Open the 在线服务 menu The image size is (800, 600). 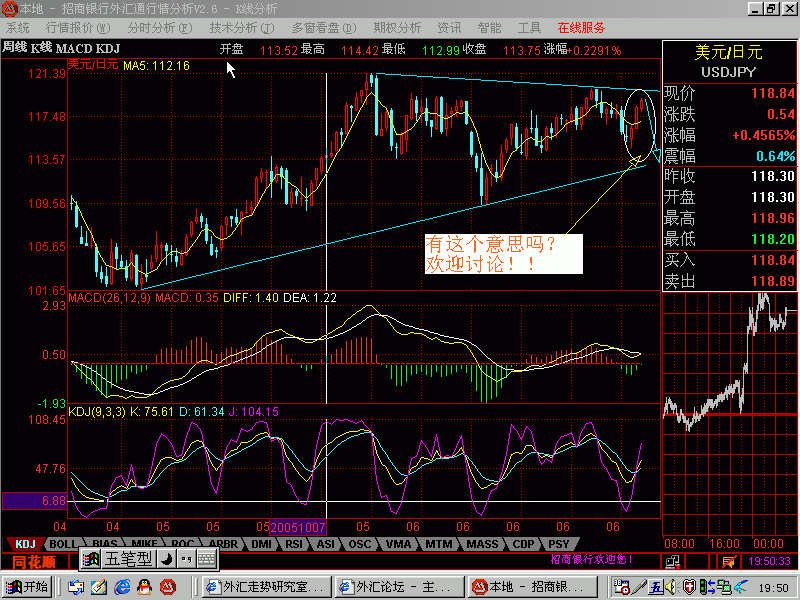(581, 28)
